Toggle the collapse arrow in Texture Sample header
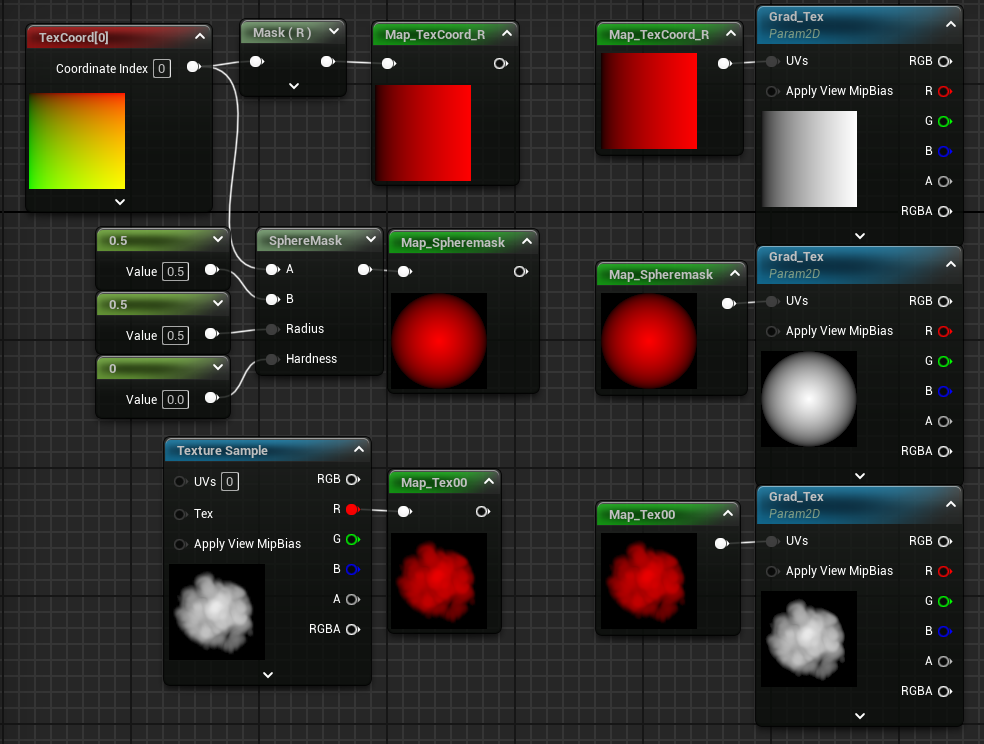 [359, 450]
